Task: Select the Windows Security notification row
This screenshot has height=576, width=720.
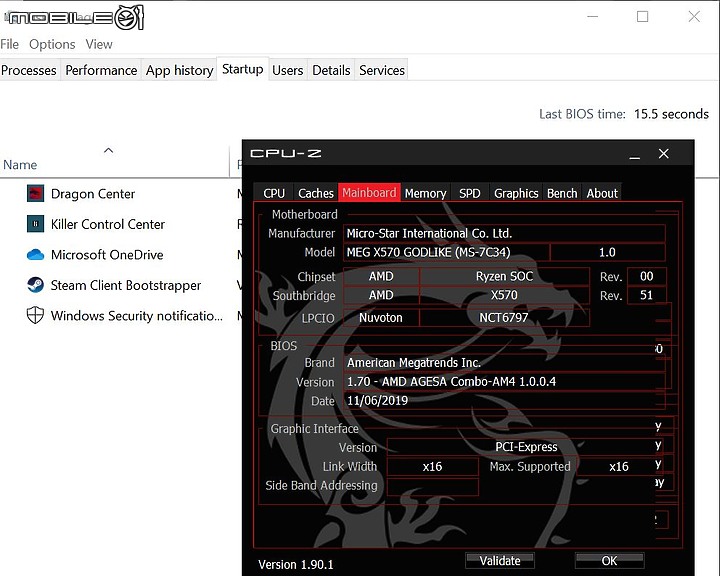Action: coord(121,316)
